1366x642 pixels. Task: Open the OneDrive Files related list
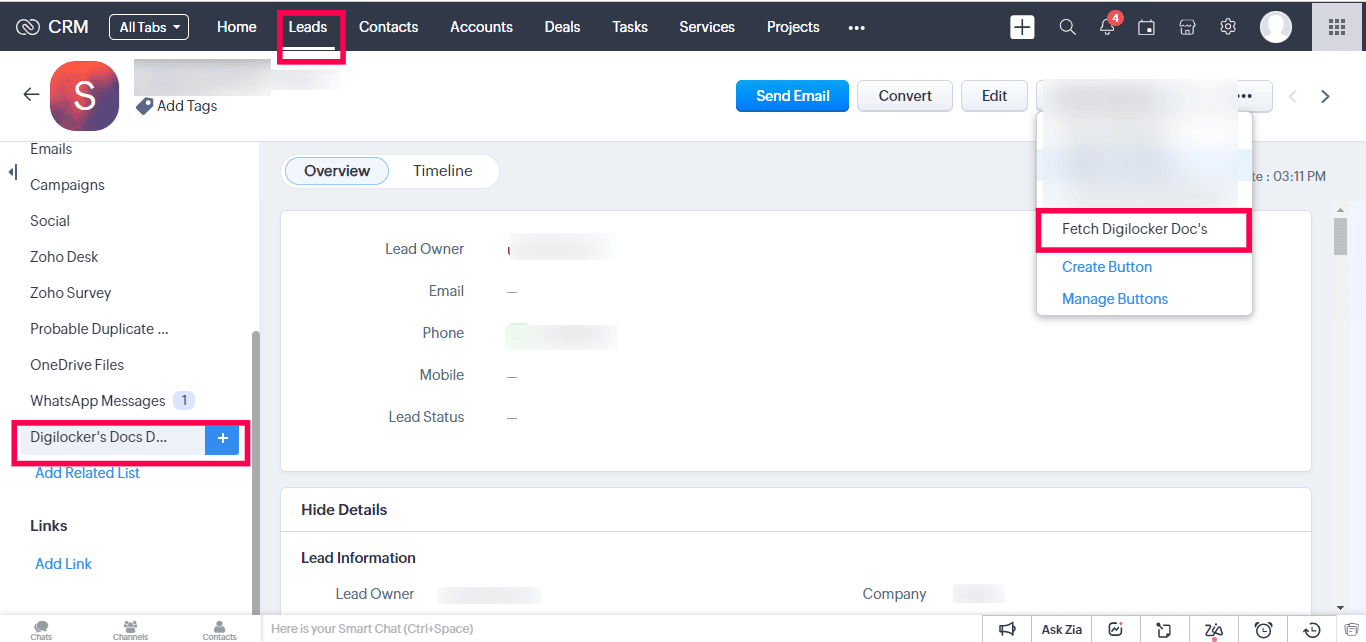77,365
